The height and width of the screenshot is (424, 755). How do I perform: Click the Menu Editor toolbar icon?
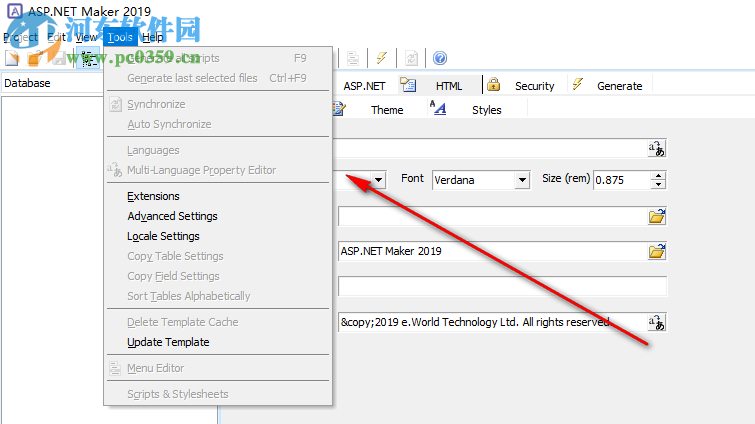point(353,58)
